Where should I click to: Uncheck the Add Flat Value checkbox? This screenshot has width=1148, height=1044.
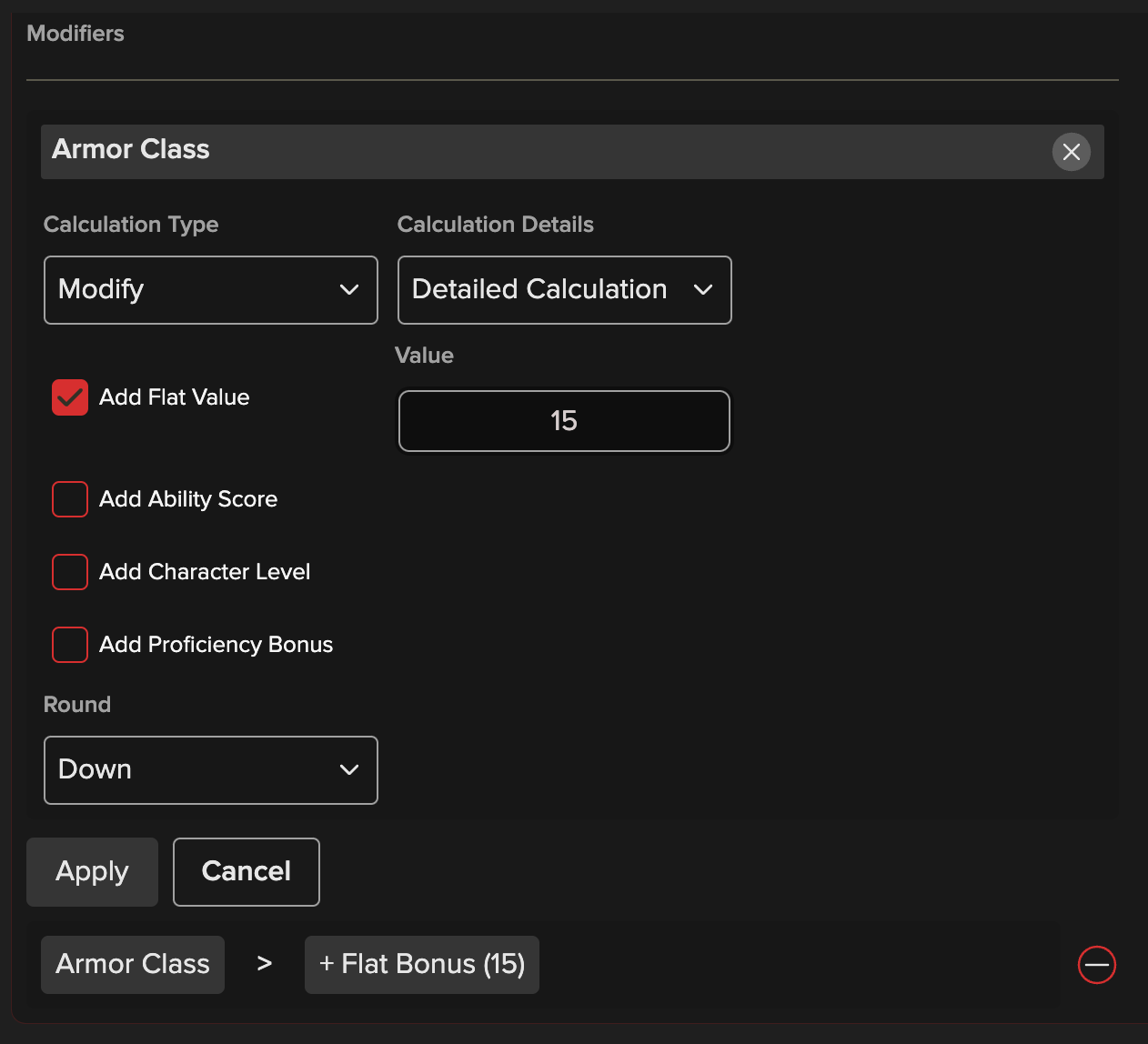tap(70, 397)
